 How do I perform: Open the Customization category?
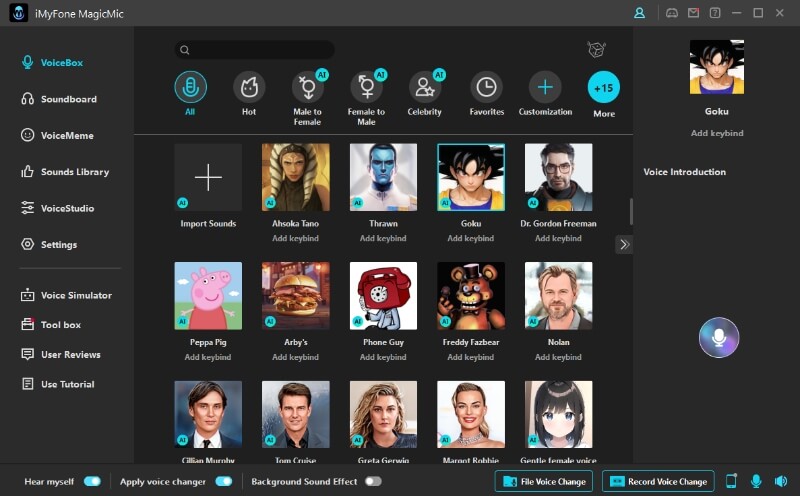tap(545, 87)
